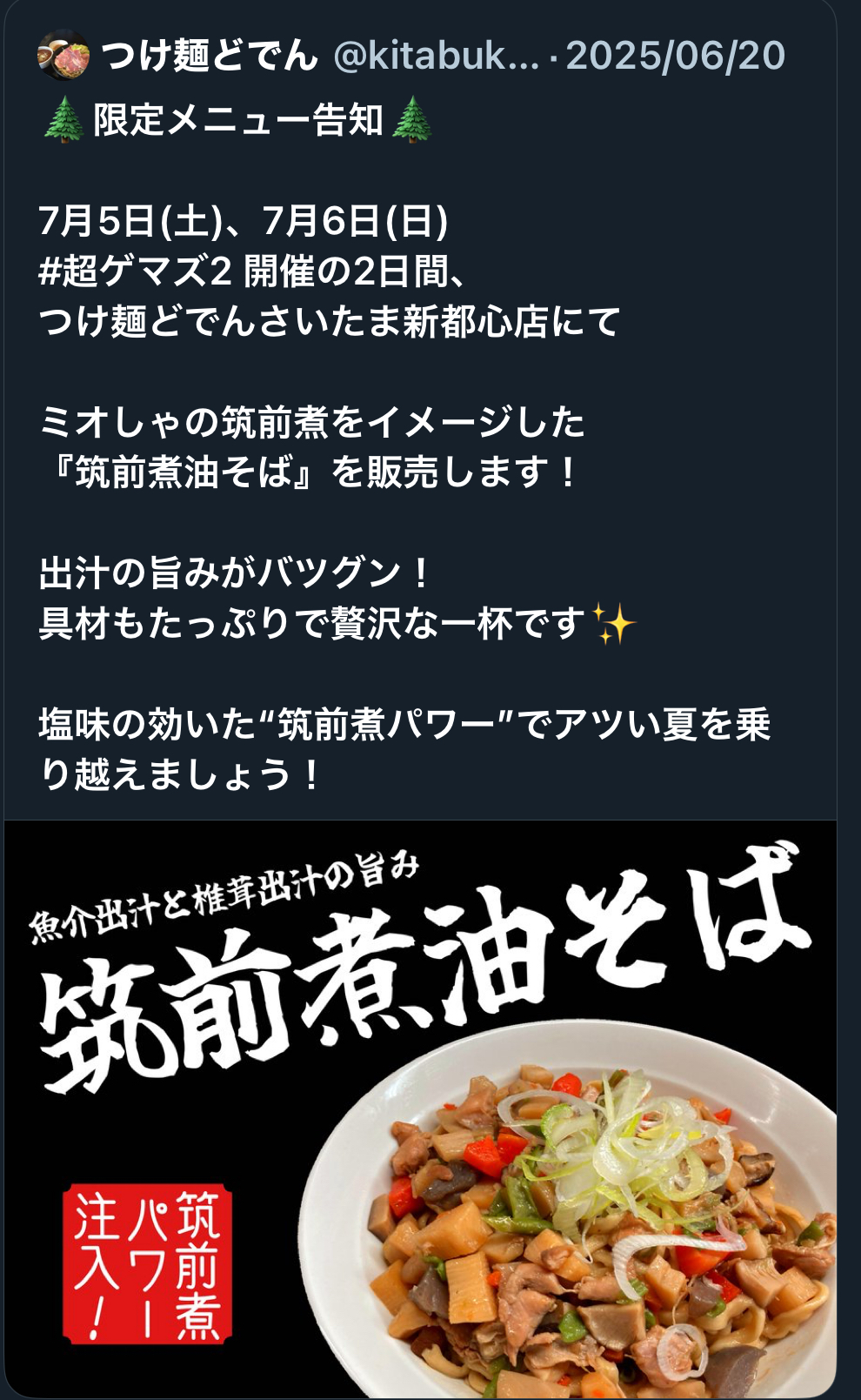Image resolution: width=861 pixels, height=1400 pixels.
Task: Tap the left tree emoji in the headline
Action: tap(63, 120)
